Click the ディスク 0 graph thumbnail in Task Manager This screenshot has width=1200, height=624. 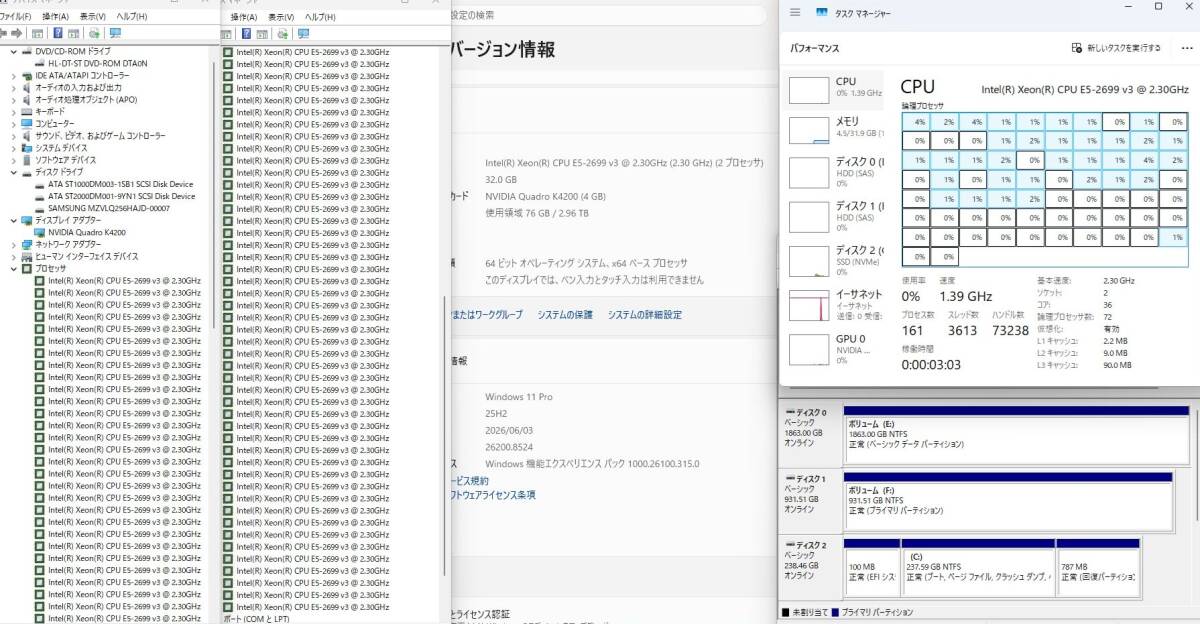[809, 172]
